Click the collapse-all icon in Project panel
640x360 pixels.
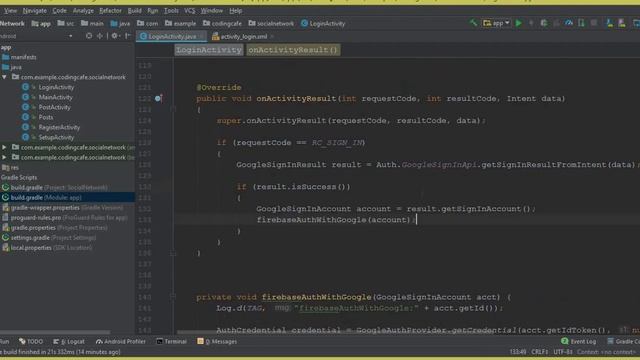(x=100, y=36)
